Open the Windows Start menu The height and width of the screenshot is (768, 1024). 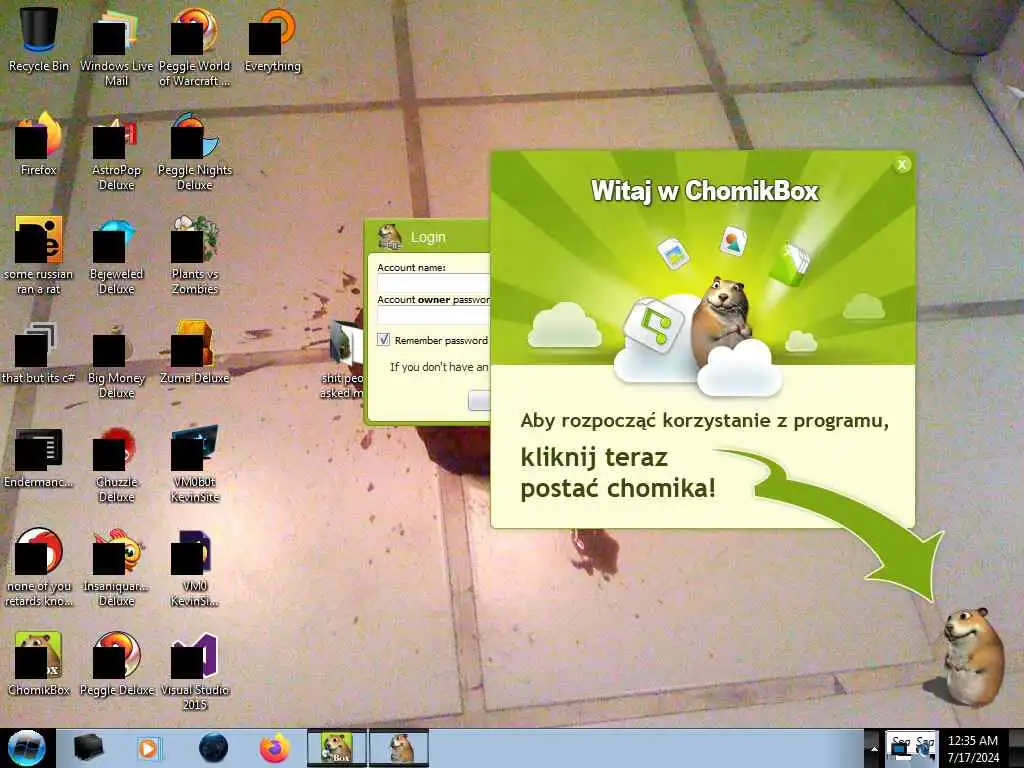coord(27,748)
